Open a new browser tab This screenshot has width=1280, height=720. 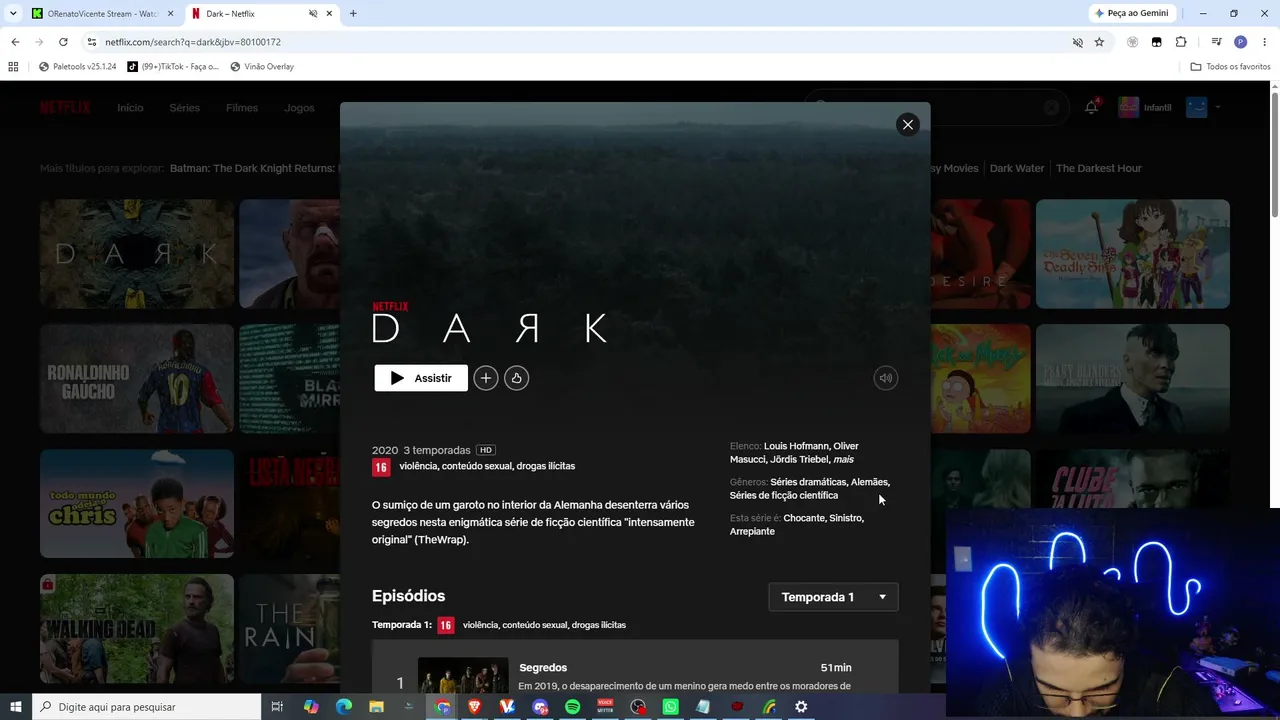pos(353,14)
